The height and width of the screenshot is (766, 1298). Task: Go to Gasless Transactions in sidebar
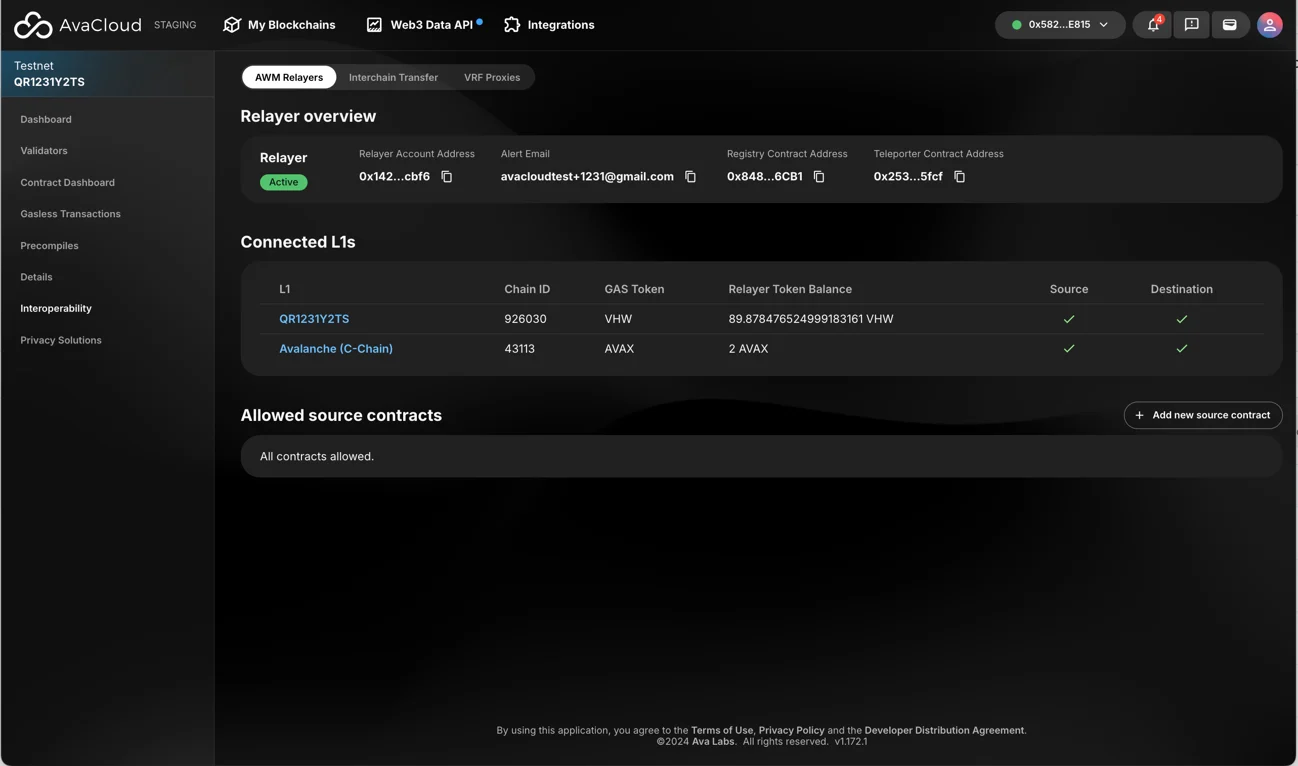pyautogui.click(x=70, y=214)
